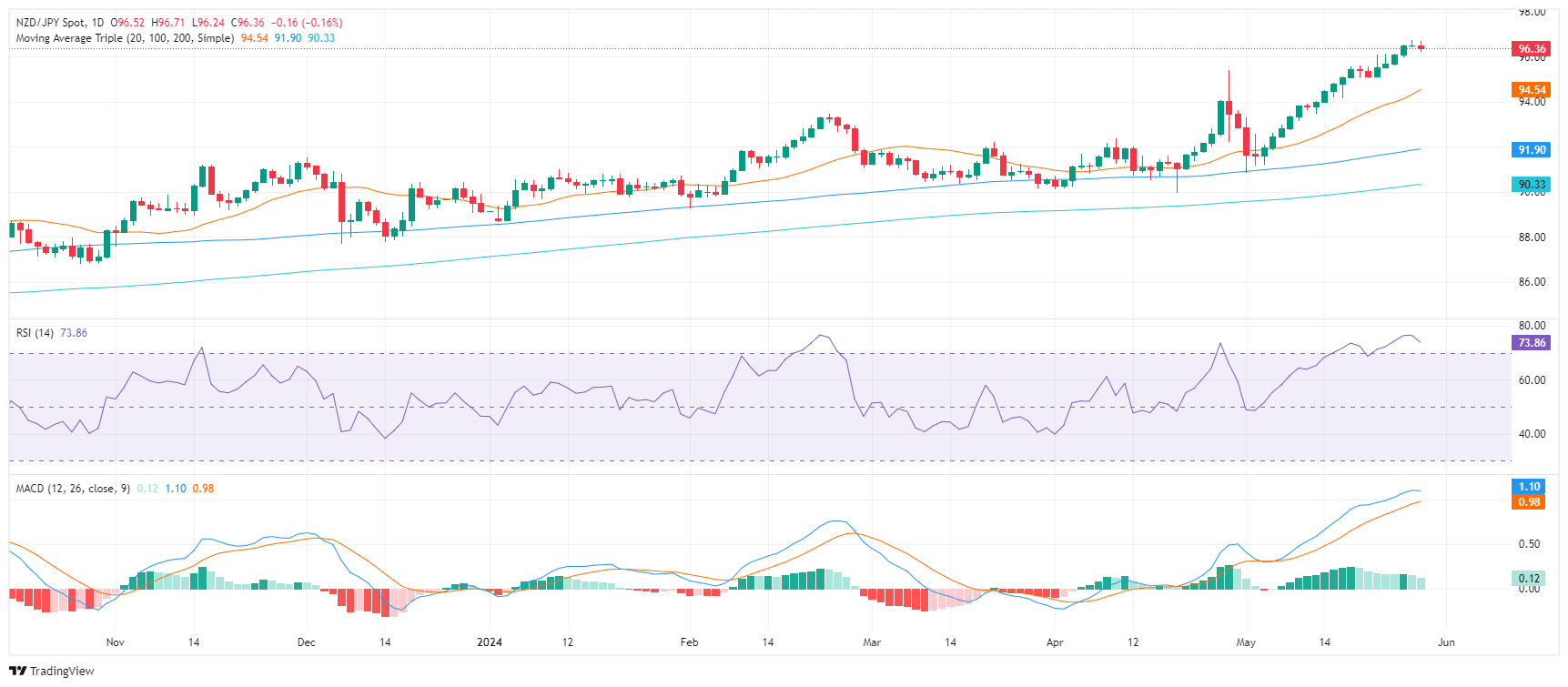Click the red 96.36 current price tag
The image size is (1568, 687).
[x=1532, y=49]
